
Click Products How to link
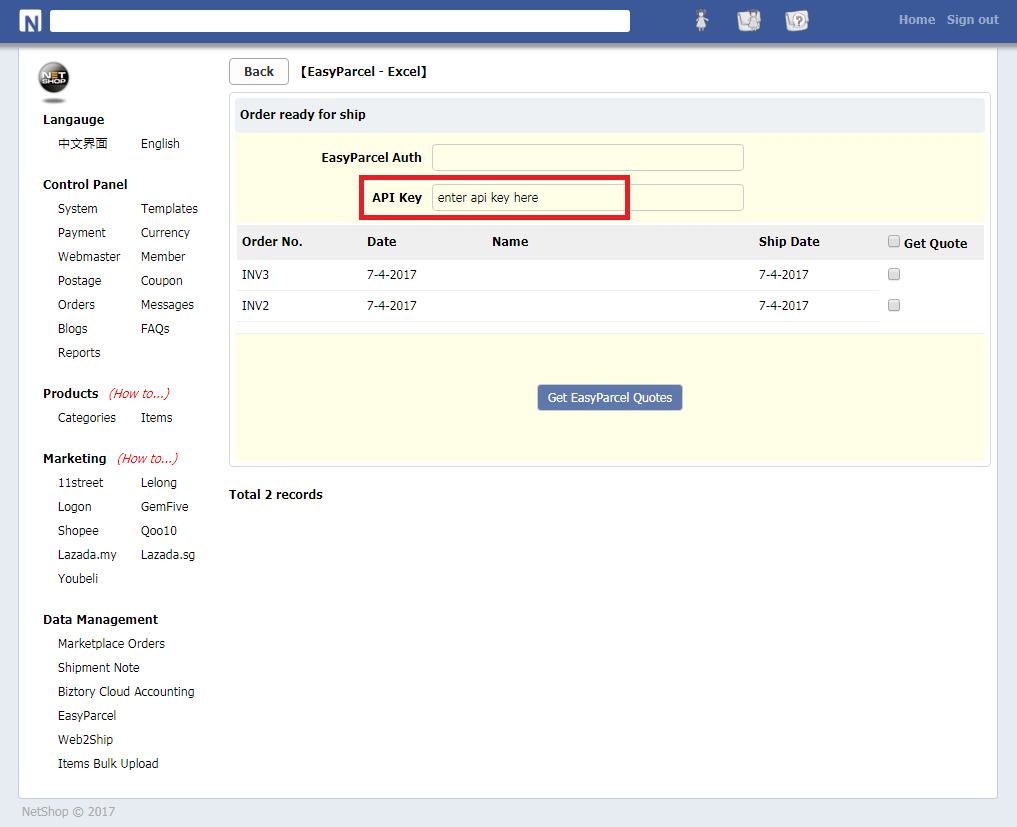click(139, 393)
